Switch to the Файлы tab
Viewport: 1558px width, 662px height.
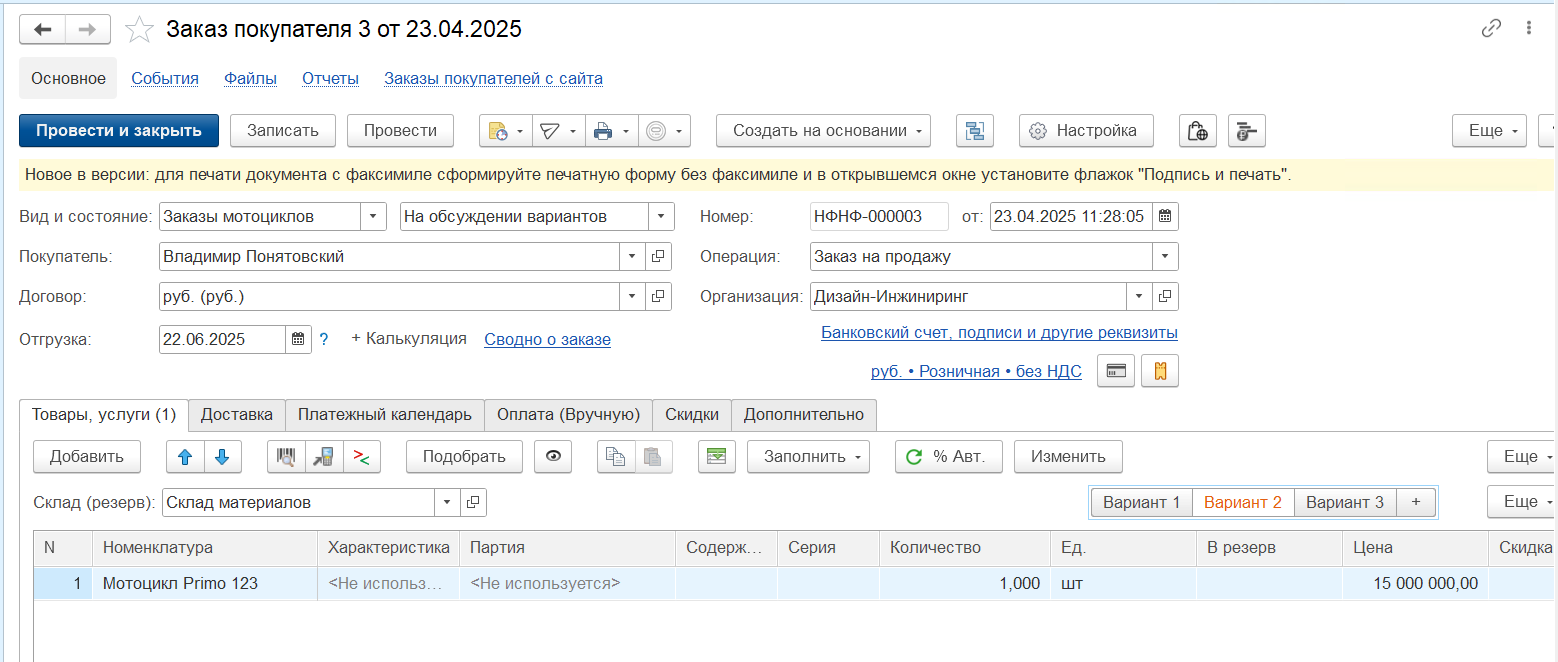coord(250,79)
